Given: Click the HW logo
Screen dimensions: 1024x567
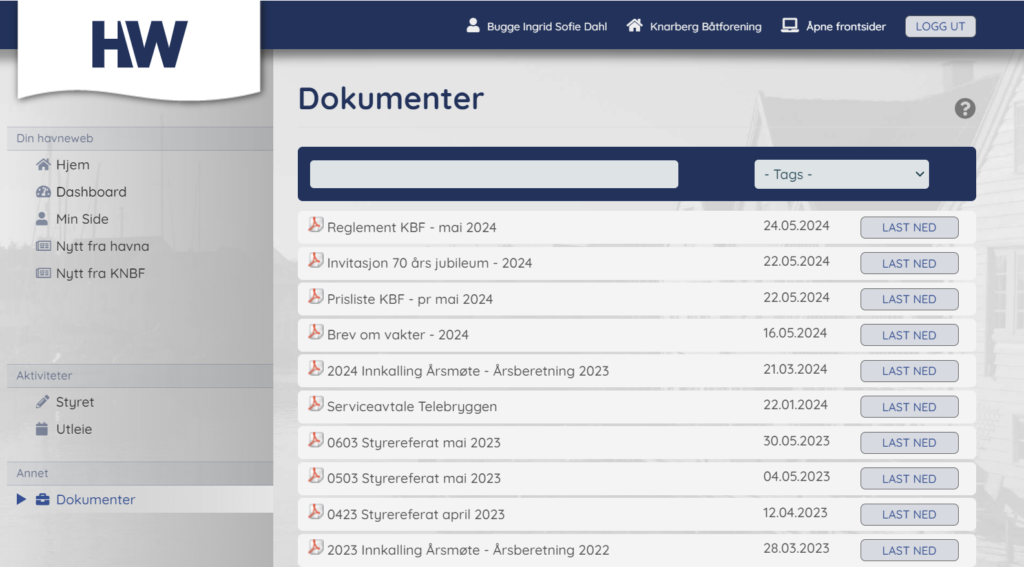Looking at the screenshot, I should click(139, 44).
